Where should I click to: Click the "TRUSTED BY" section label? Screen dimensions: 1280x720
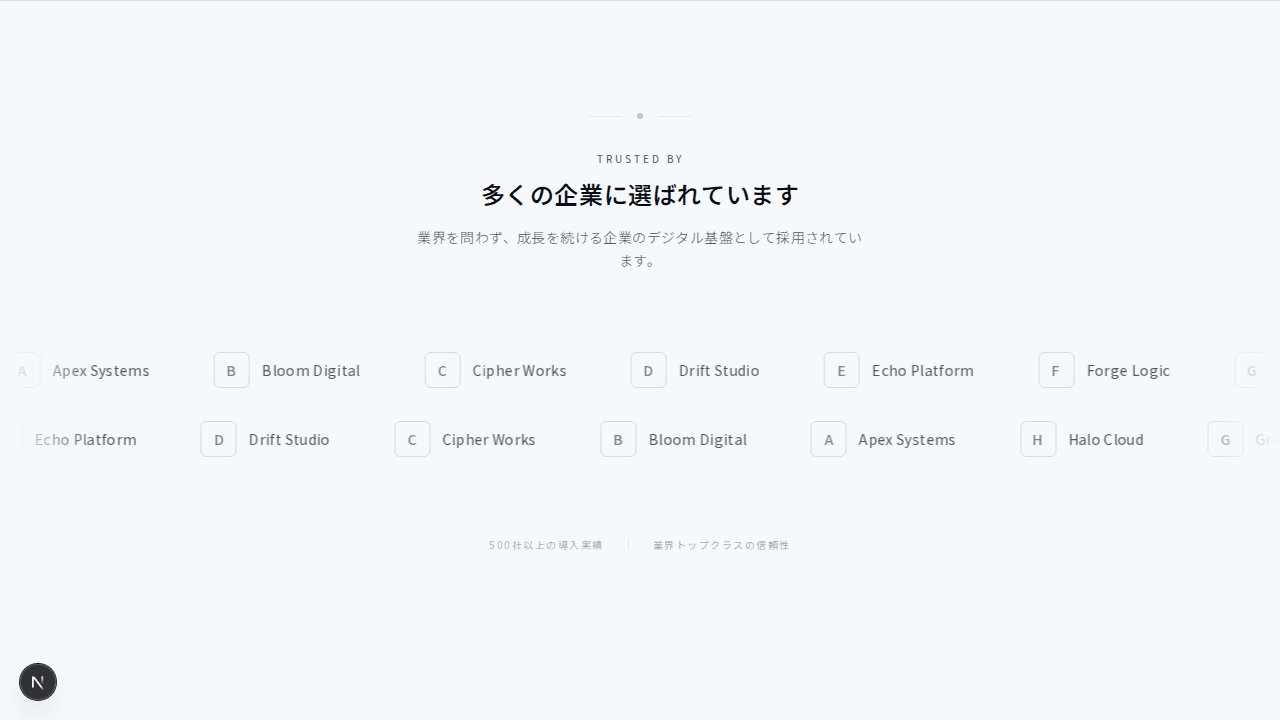tap(640, 159)
